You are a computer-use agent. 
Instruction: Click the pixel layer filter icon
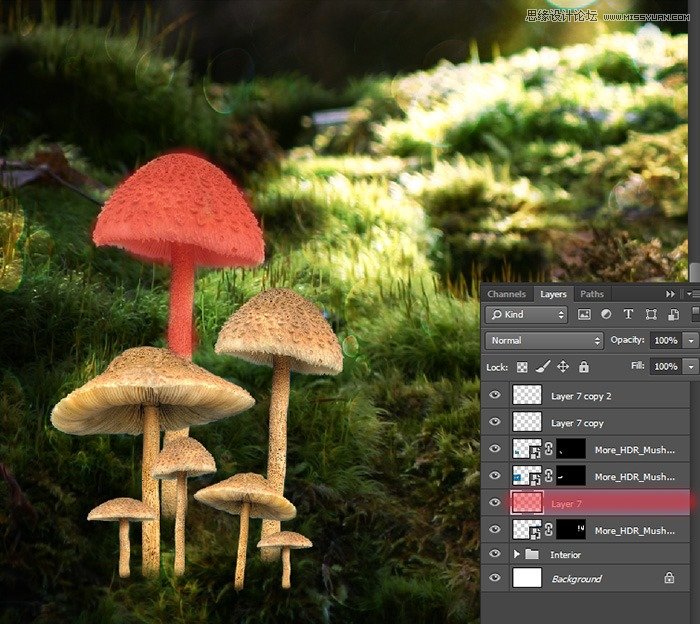(584, 315)
